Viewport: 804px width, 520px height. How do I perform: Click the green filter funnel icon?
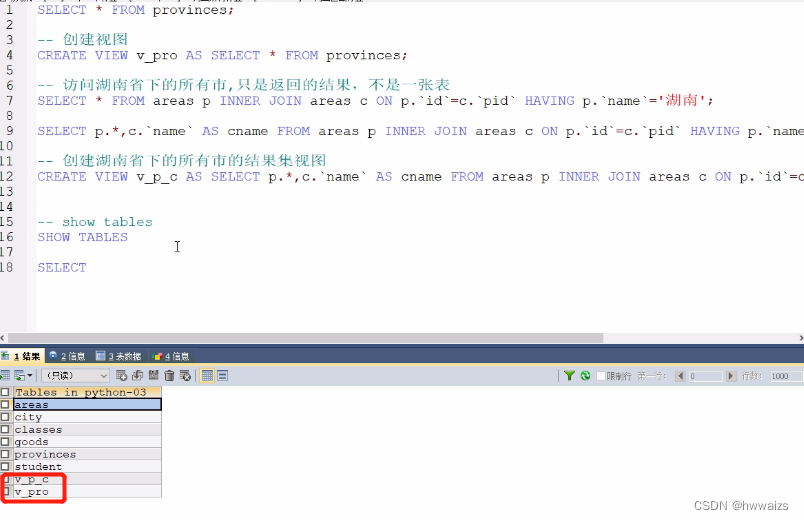coord(569,376)
